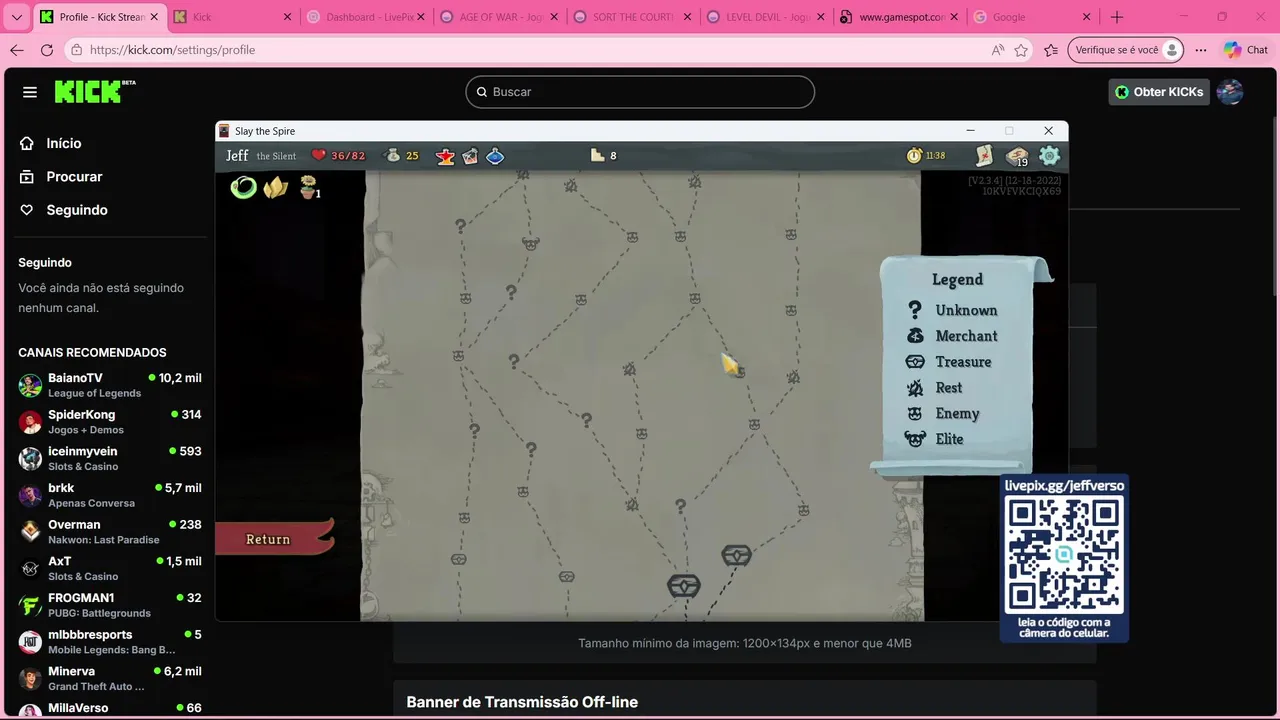Screen dimensions: 1280x720
Task: Click the potted flower relic
Action: point(309,187)
